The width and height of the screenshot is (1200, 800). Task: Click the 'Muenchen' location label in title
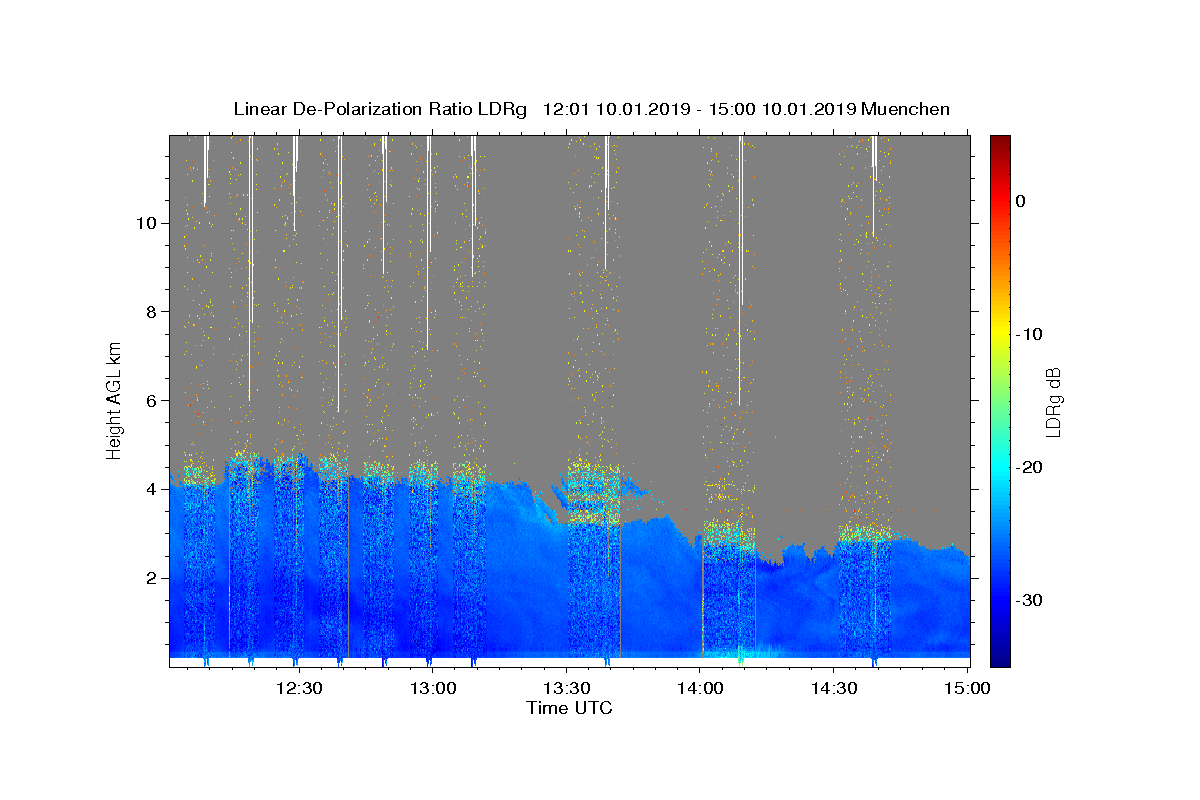point(906,109)
